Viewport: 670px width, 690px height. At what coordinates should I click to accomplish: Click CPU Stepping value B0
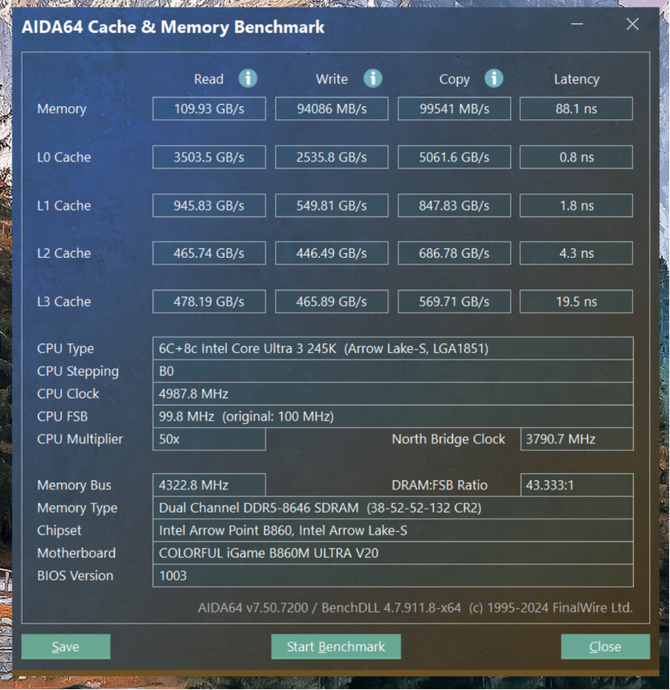393,371
